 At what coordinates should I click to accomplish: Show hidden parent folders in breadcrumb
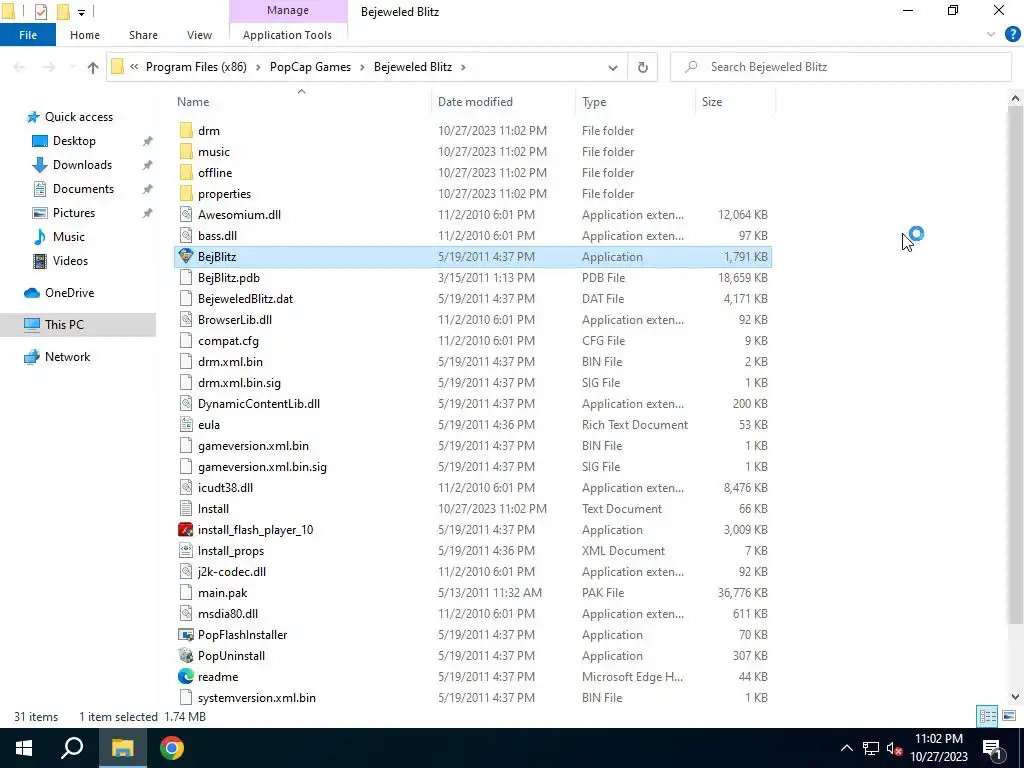tap(134, 67)
